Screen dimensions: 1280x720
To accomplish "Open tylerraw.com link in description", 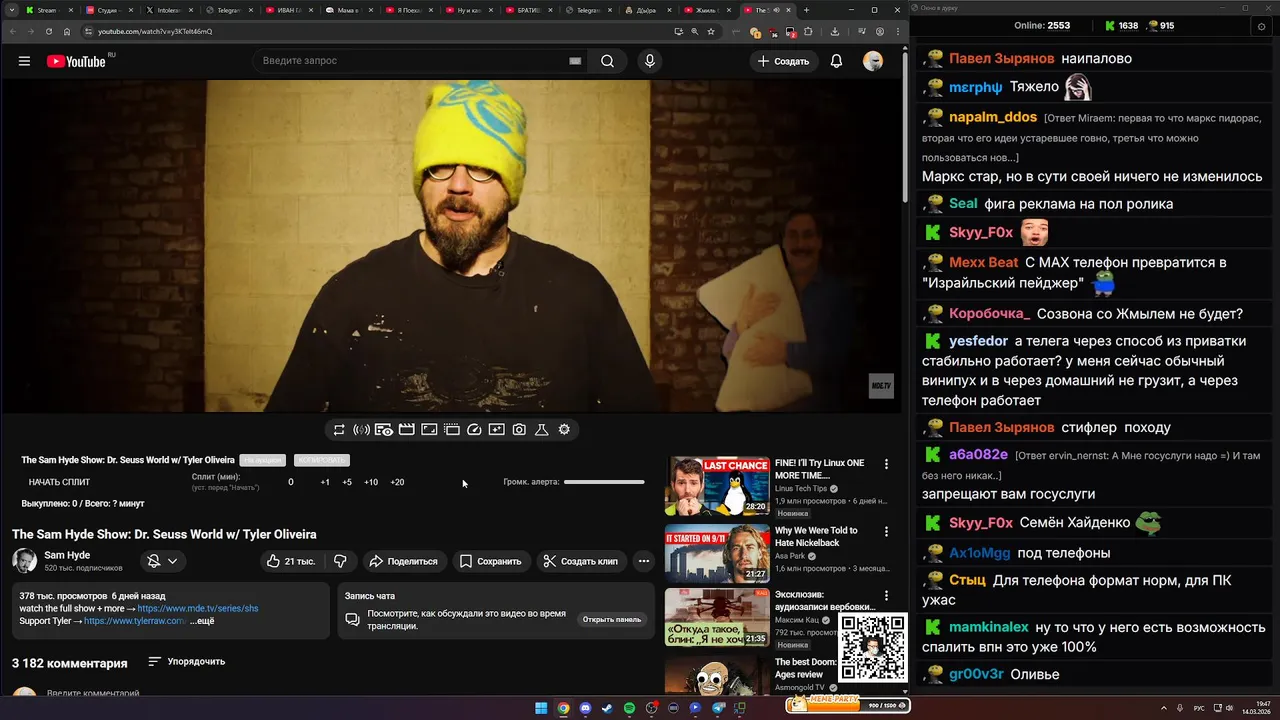I will tap(135, 621).
